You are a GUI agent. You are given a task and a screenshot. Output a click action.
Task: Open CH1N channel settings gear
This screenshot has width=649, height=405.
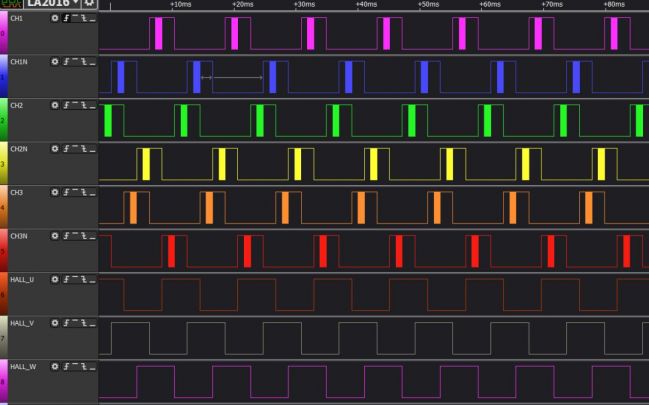point(55,61)
